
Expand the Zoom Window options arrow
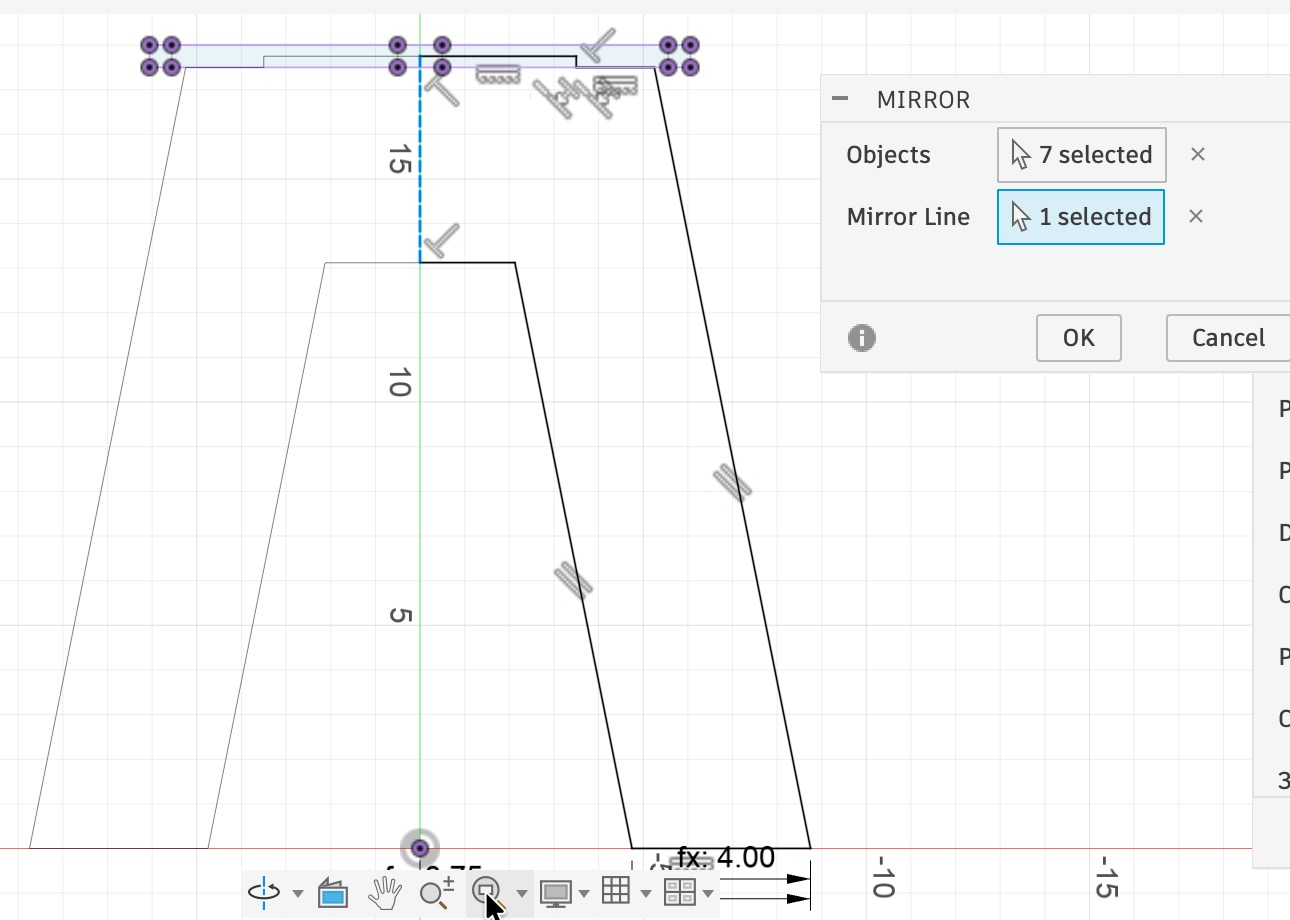tap(521, 893)
